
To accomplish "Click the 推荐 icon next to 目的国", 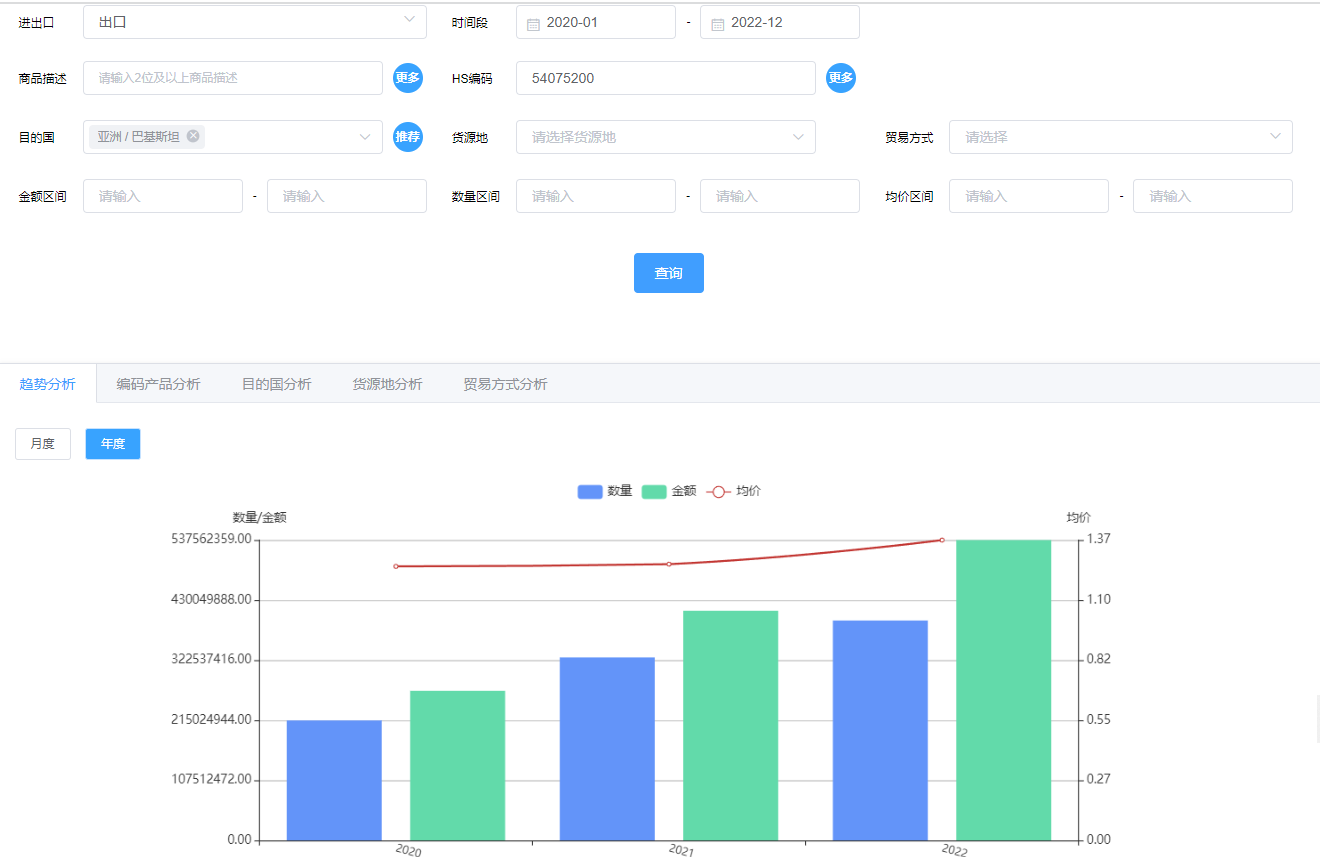I will pyautogui.click(x=408, y=137).
